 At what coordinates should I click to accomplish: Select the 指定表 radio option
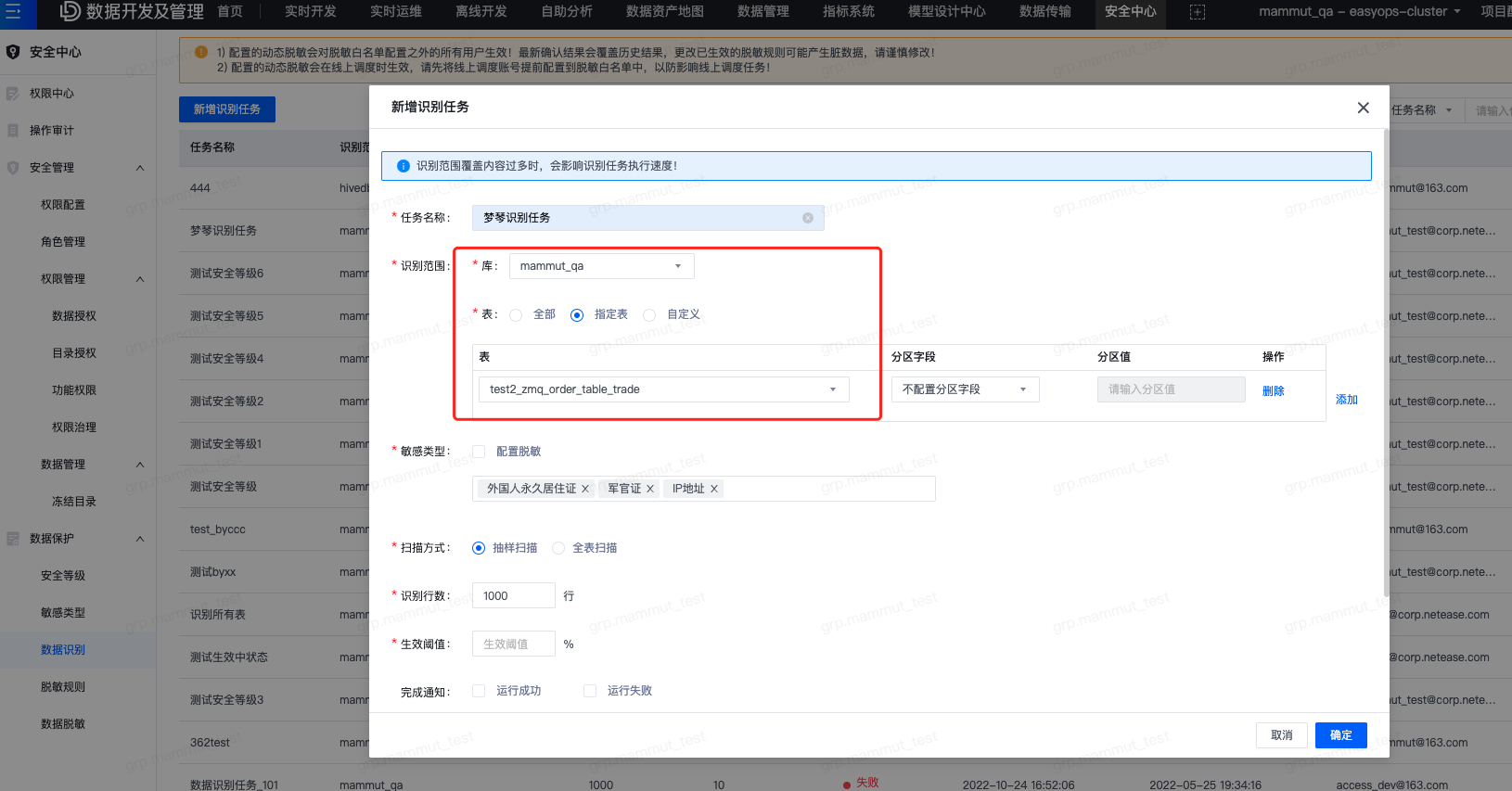(577, 315)
